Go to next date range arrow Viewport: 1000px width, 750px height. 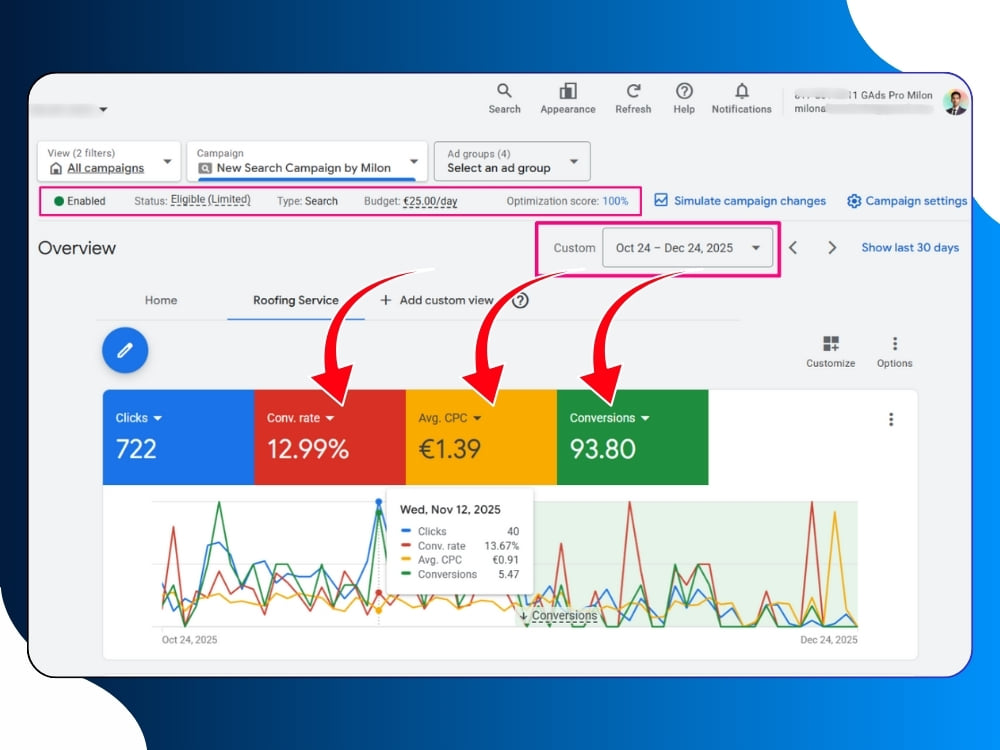pos(832,247)
